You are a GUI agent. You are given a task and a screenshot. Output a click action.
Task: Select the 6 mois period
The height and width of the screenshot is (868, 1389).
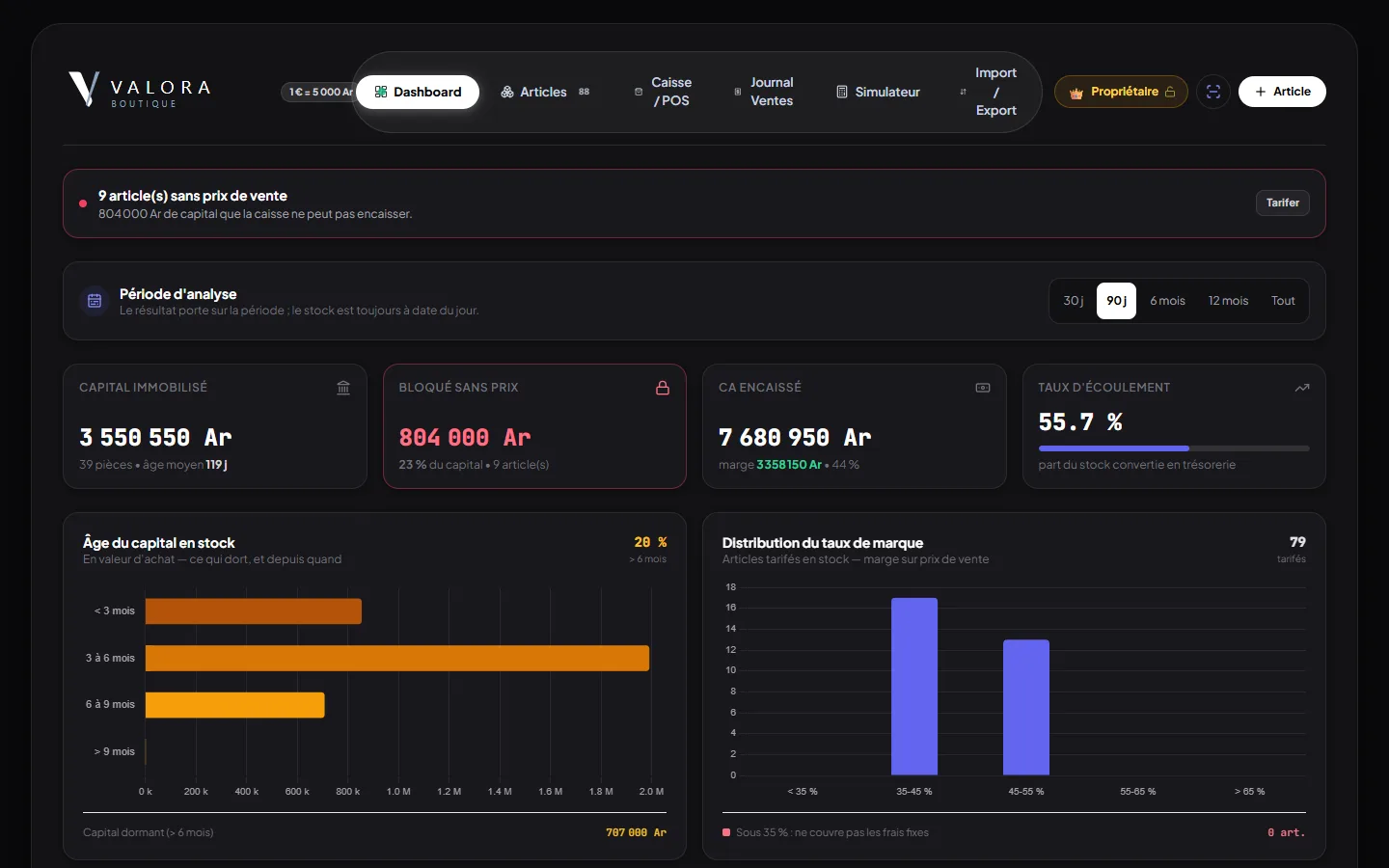(1167, 301)
